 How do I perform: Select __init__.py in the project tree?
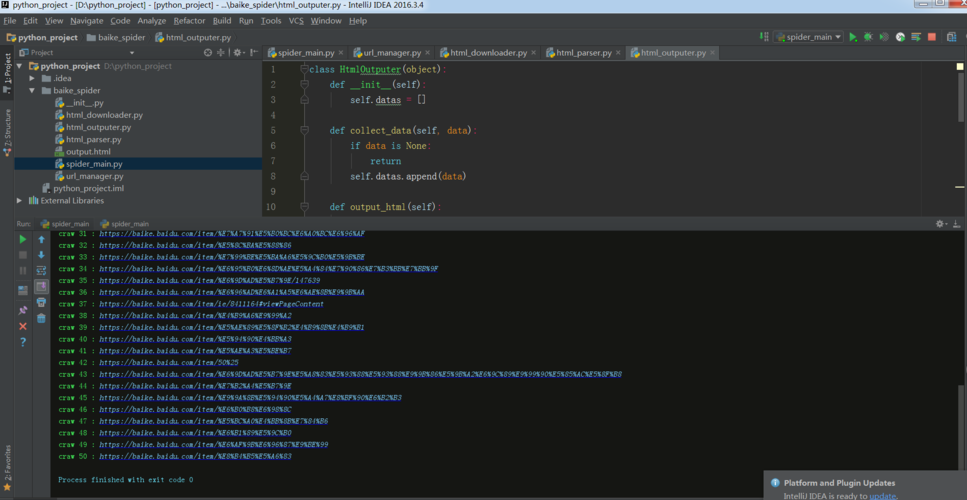tap(80, 103)
